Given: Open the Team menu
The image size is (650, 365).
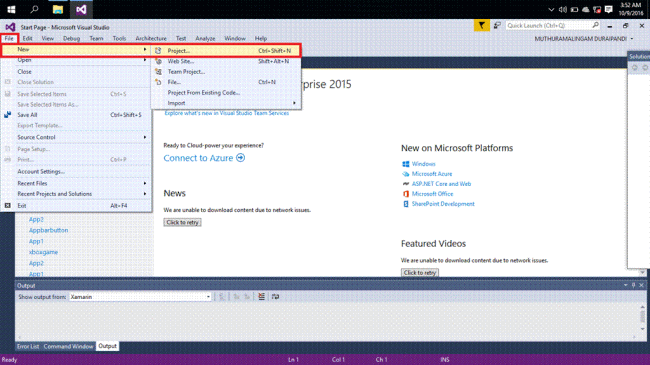Looking at the screenshot, I should point(96,38).
